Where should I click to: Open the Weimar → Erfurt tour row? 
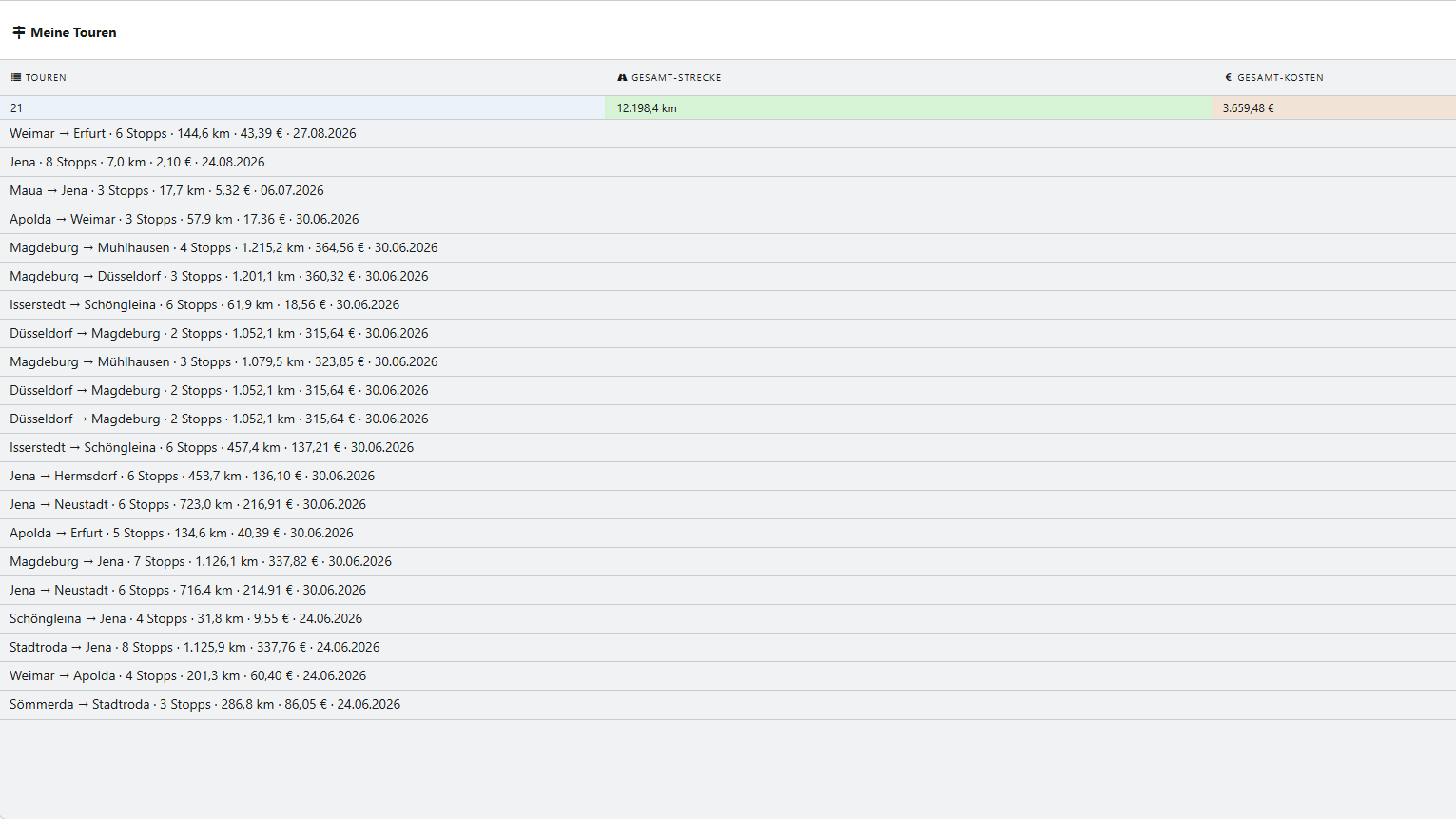pyautogui.click(x=728, y=134)
